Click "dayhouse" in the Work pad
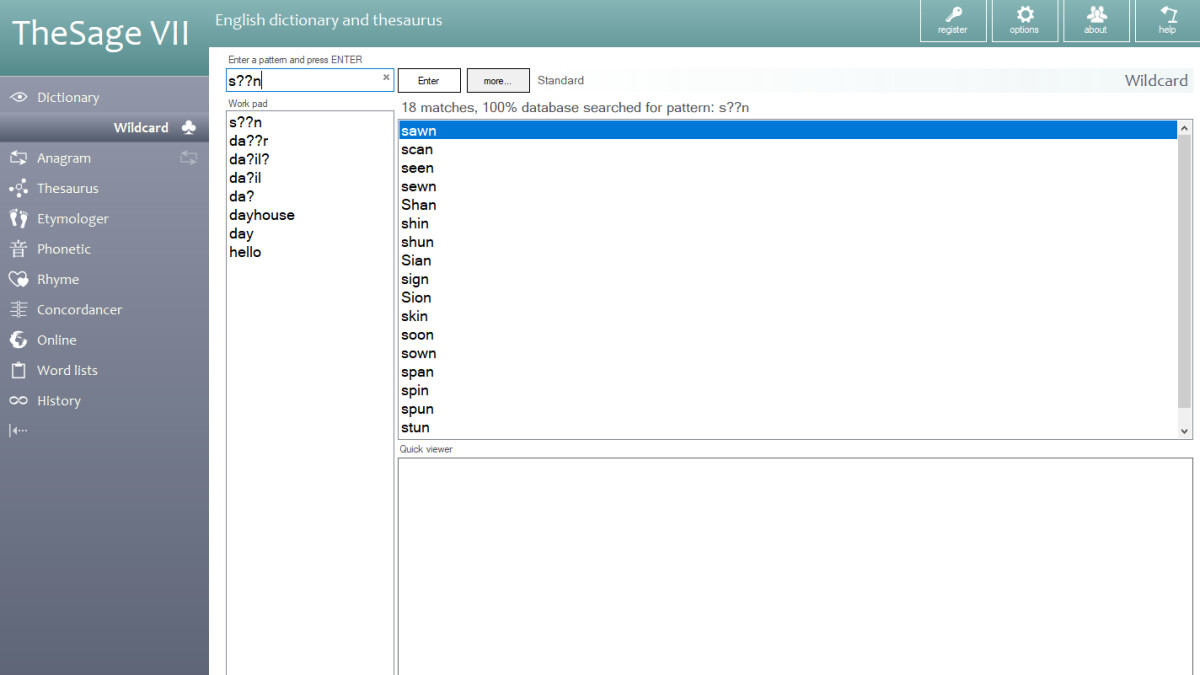Screen dimensions: 1200x675 pos(262,214)
